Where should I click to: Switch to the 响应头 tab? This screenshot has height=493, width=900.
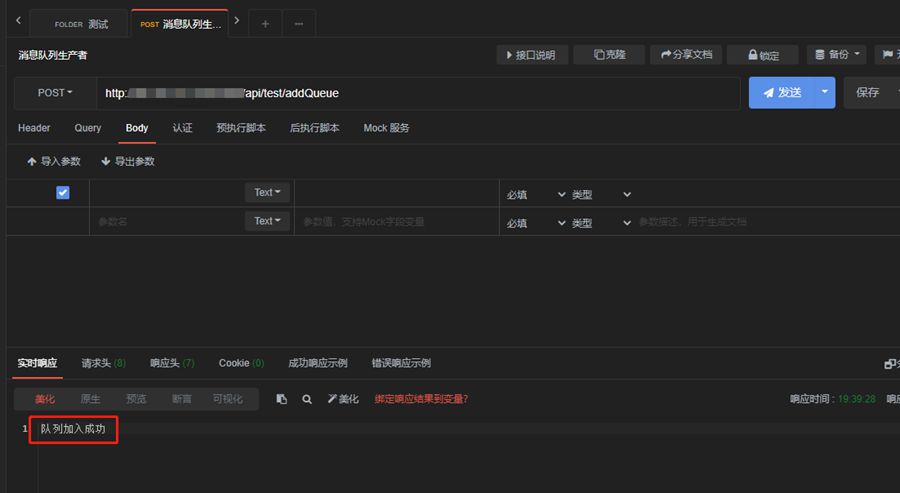(172, 363)
